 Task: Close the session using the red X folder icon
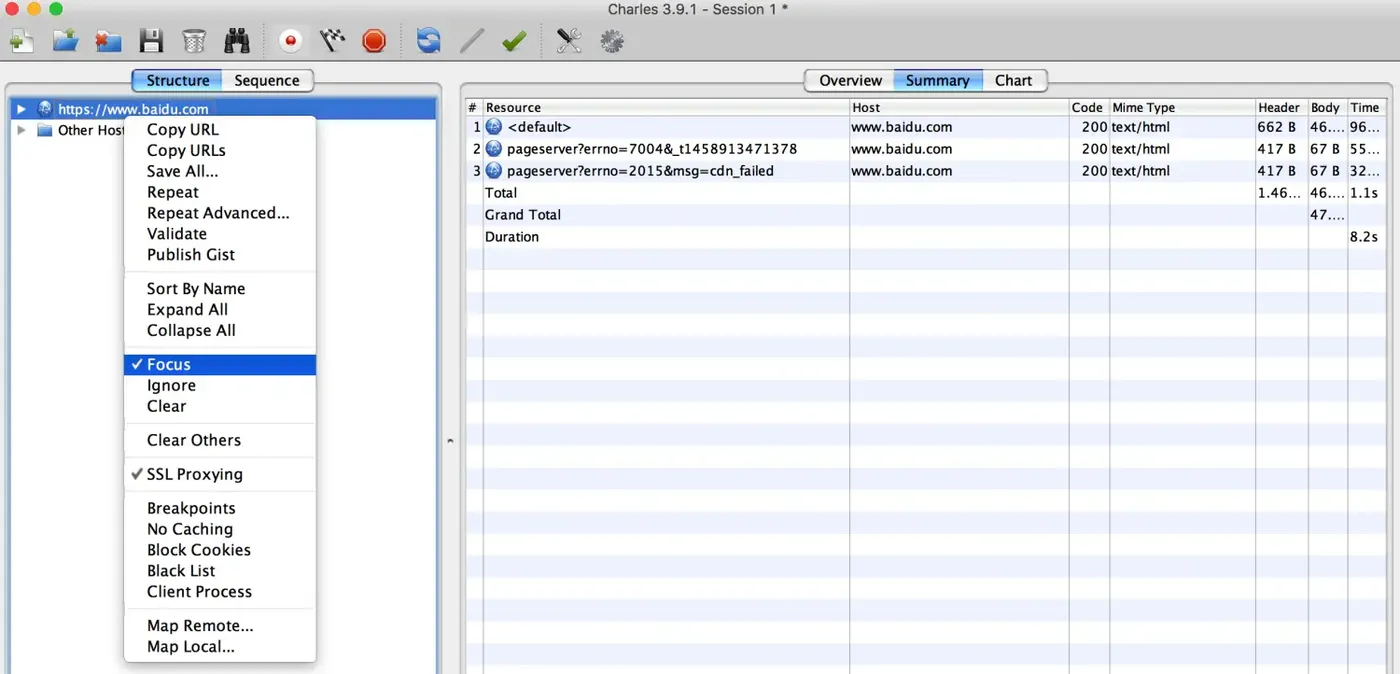tap(108, 41)
